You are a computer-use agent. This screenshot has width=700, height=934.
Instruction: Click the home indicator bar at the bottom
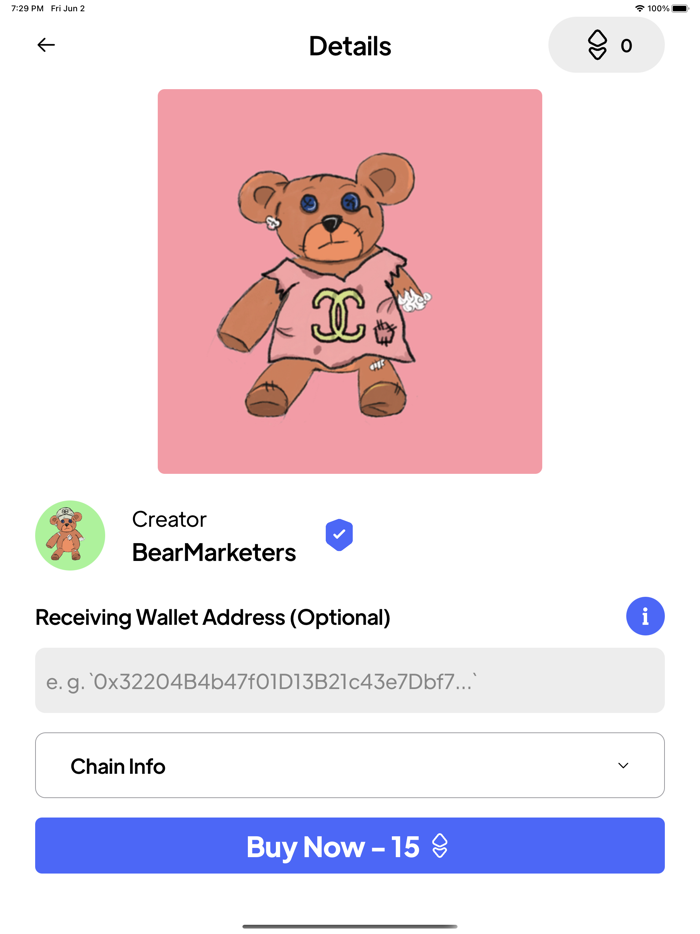[x=349, y=925]
